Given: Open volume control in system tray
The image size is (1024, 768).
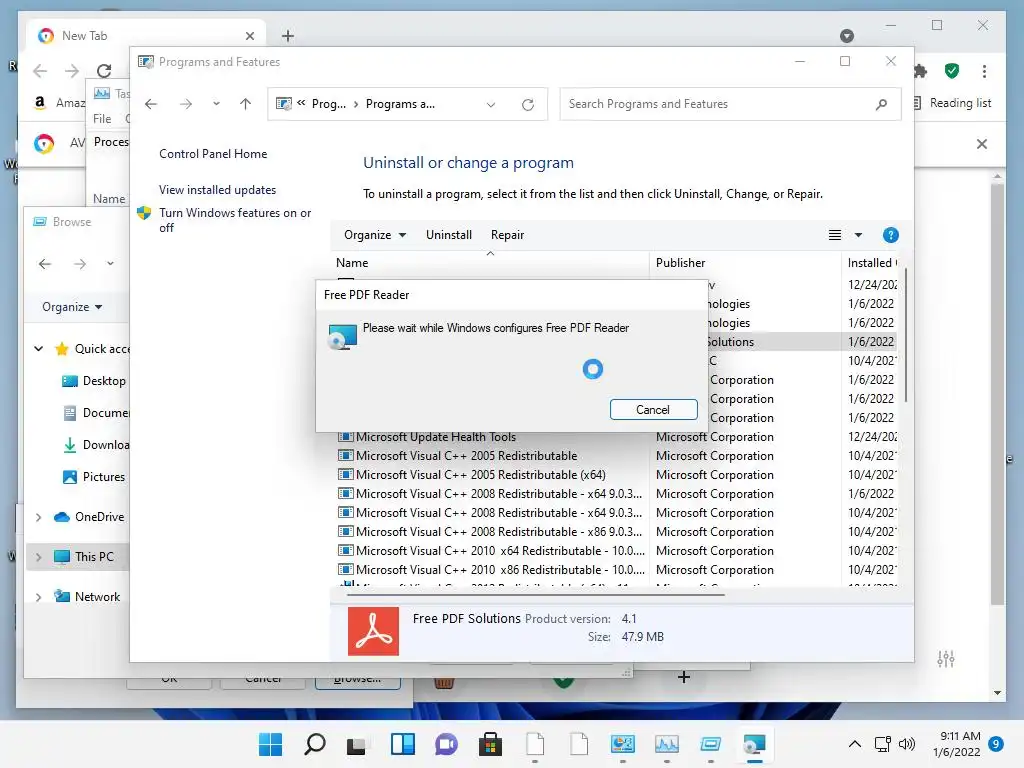Looking at the screenshot, I should 906,744.
